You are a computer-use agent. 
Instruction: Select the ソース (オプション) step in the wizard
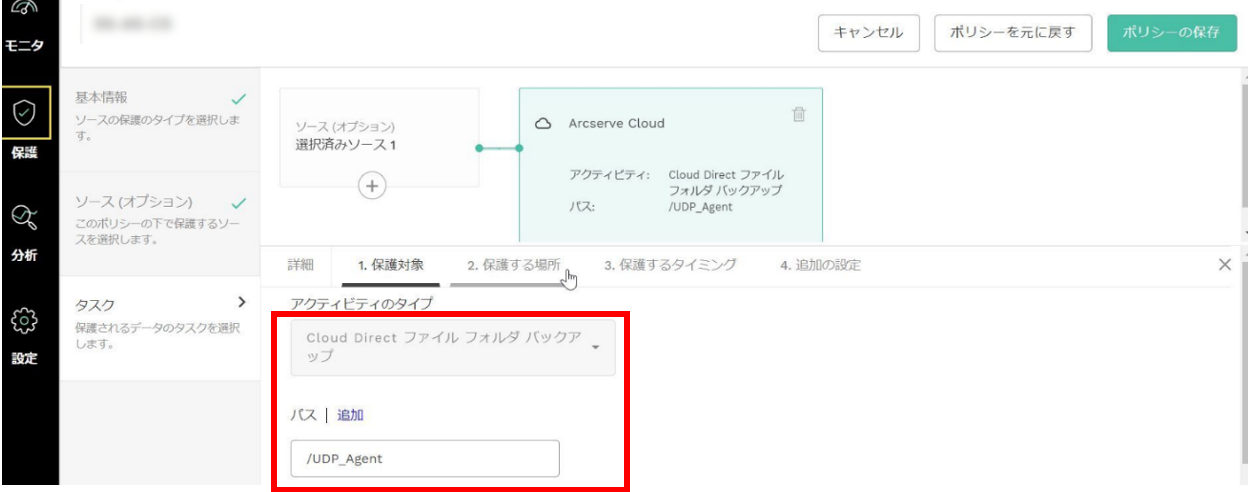(160, 219)
